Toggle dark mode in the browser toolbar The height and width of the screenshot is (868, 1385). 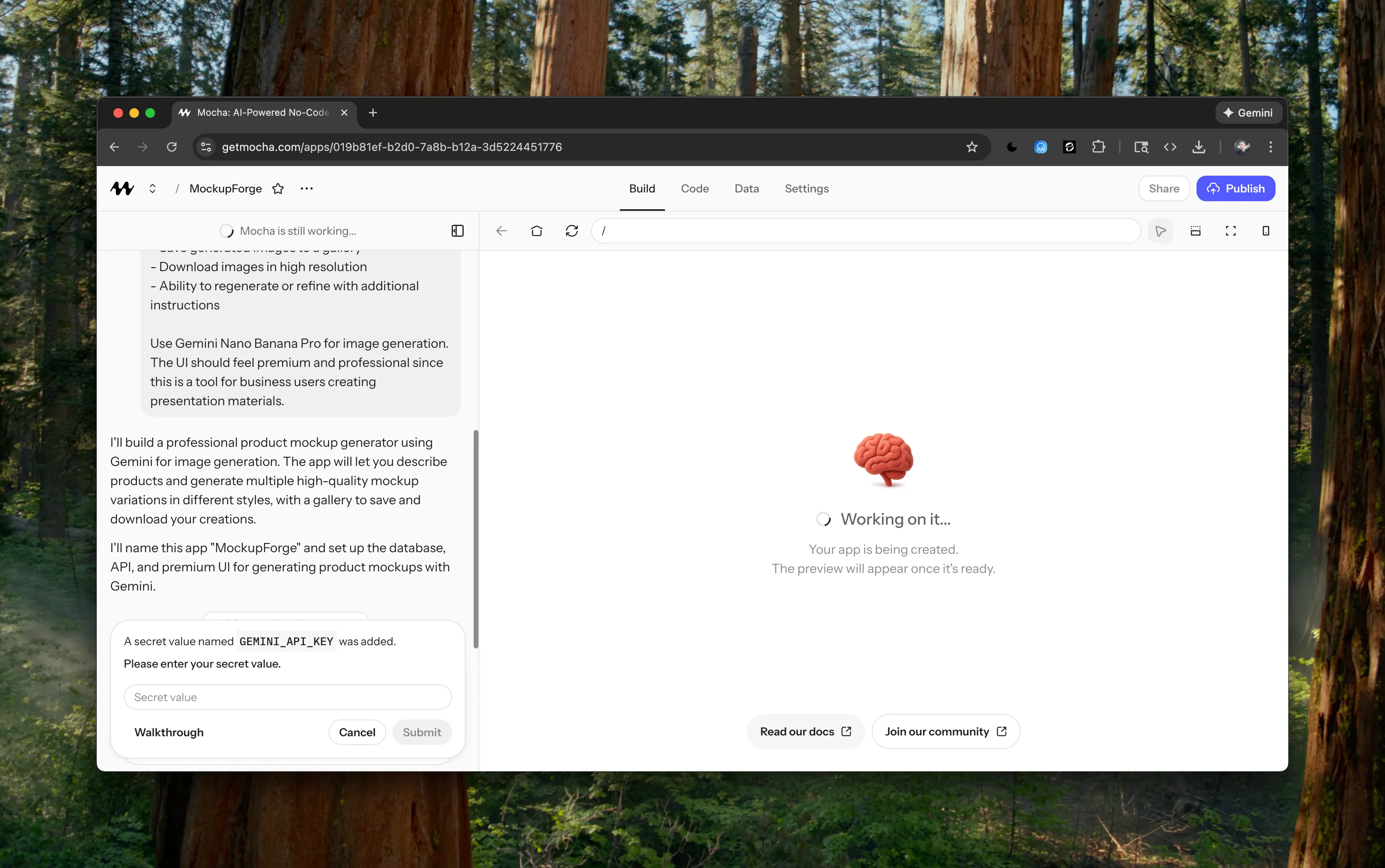pyautogui.click(x=1011, y=147)
